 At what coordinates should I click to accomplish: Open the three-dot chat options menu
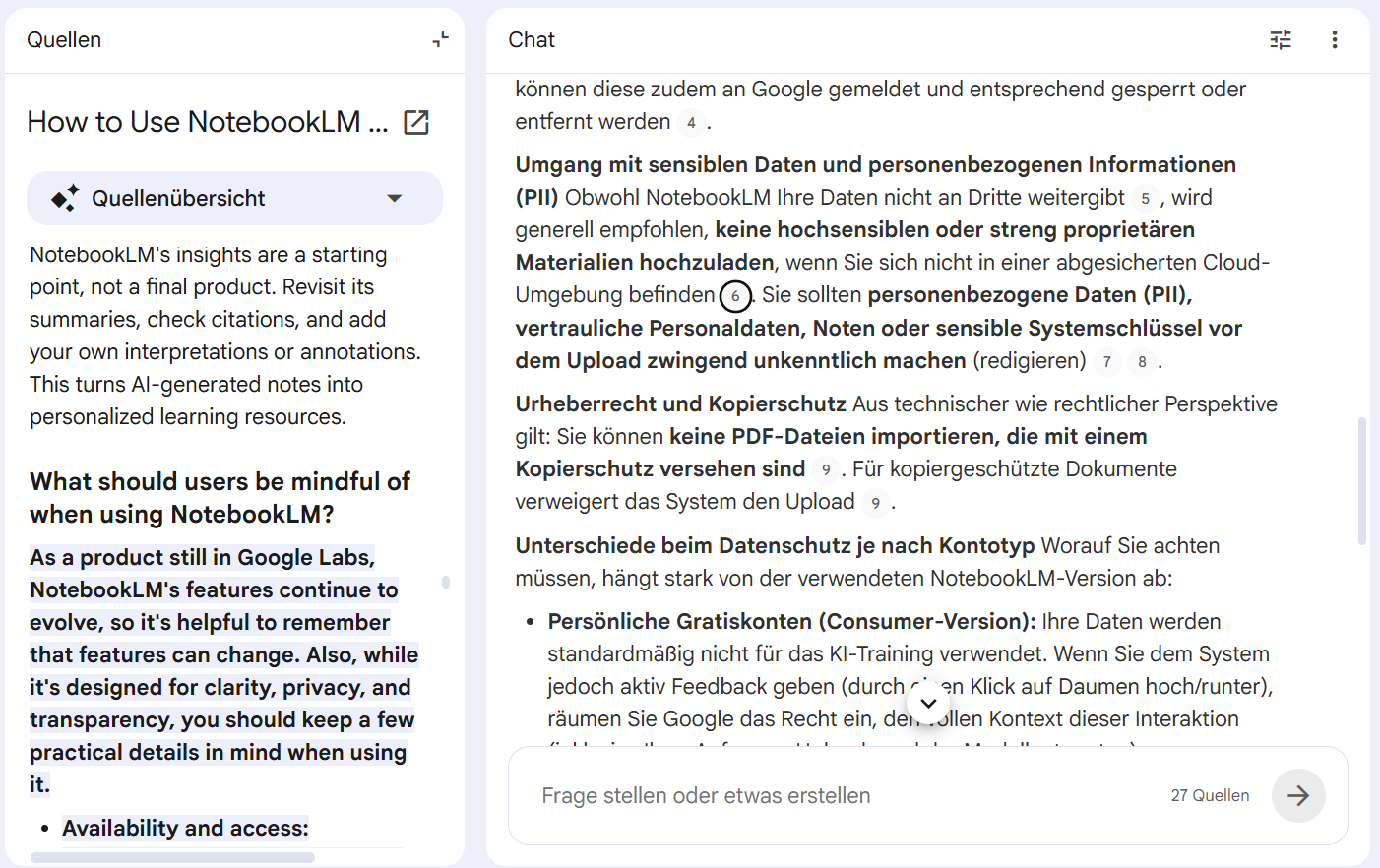1335,39
